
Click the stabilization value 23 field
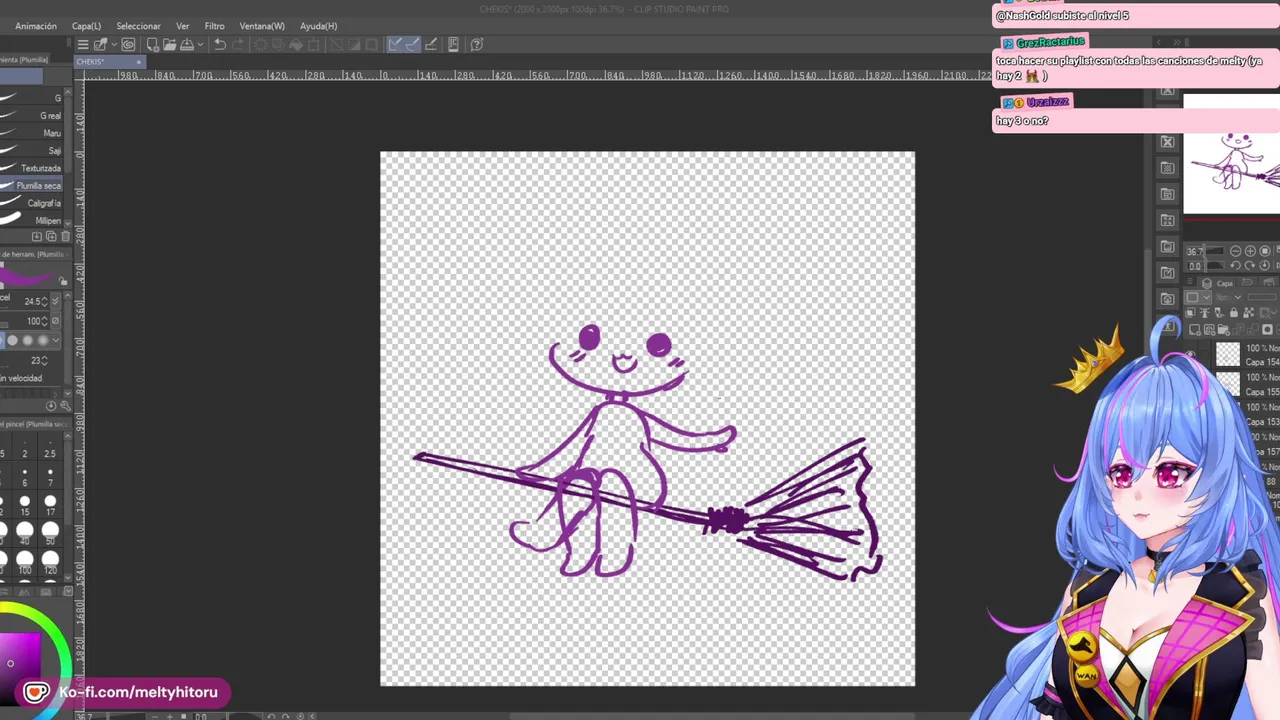[38, 360]
